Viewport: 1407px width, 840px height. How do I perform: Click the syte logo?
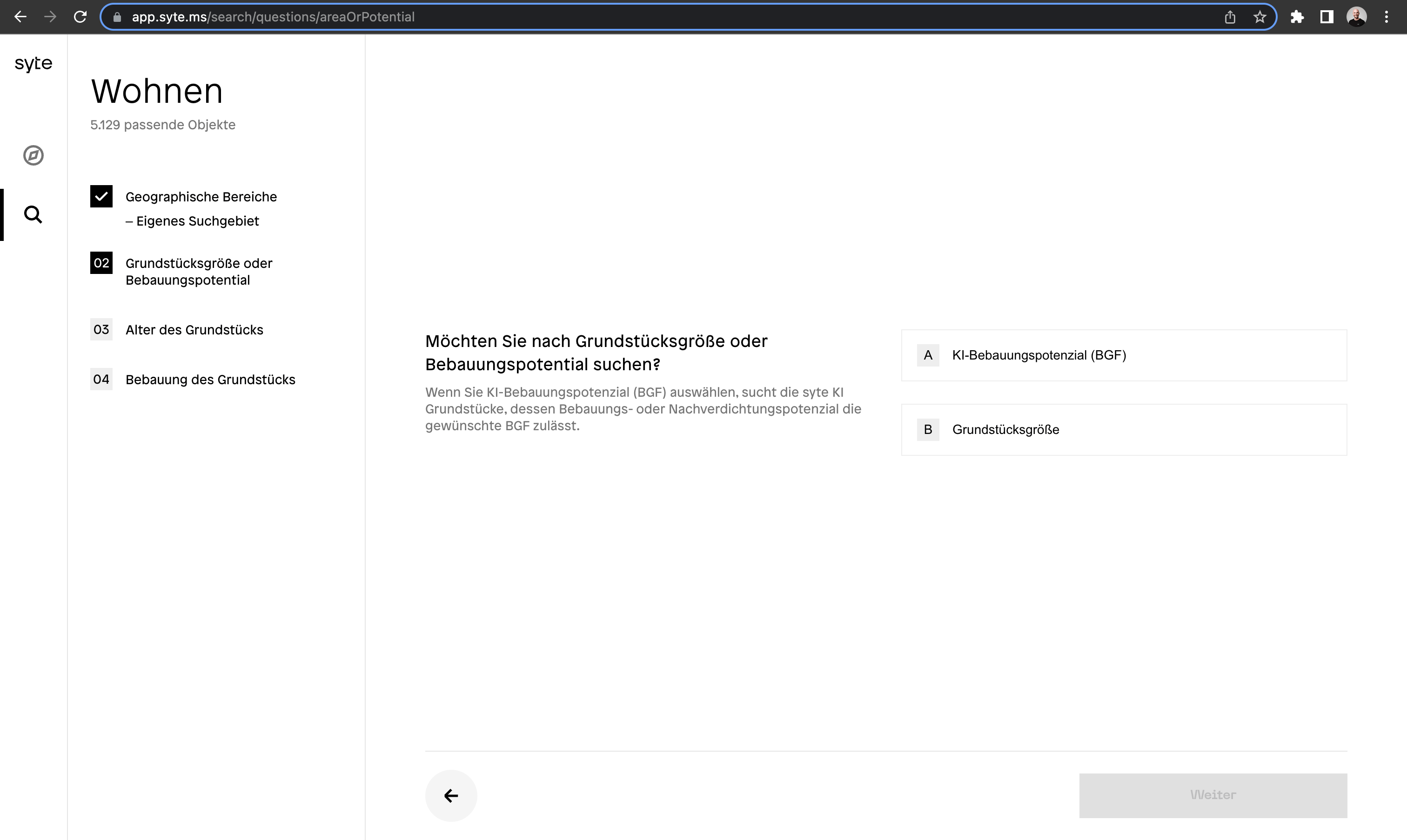(33, 63)
